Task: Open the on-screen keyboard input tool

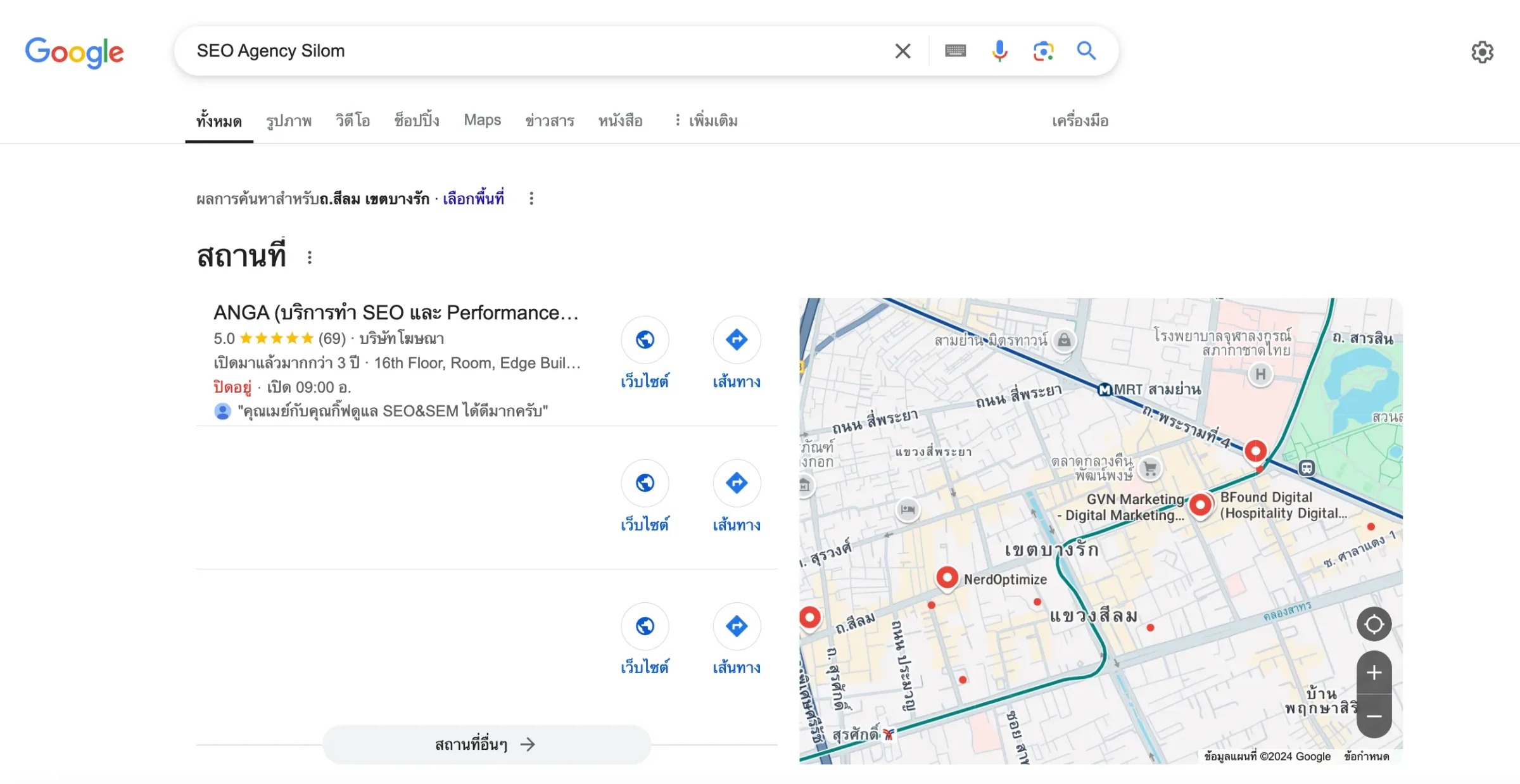Action: point(955,51)
